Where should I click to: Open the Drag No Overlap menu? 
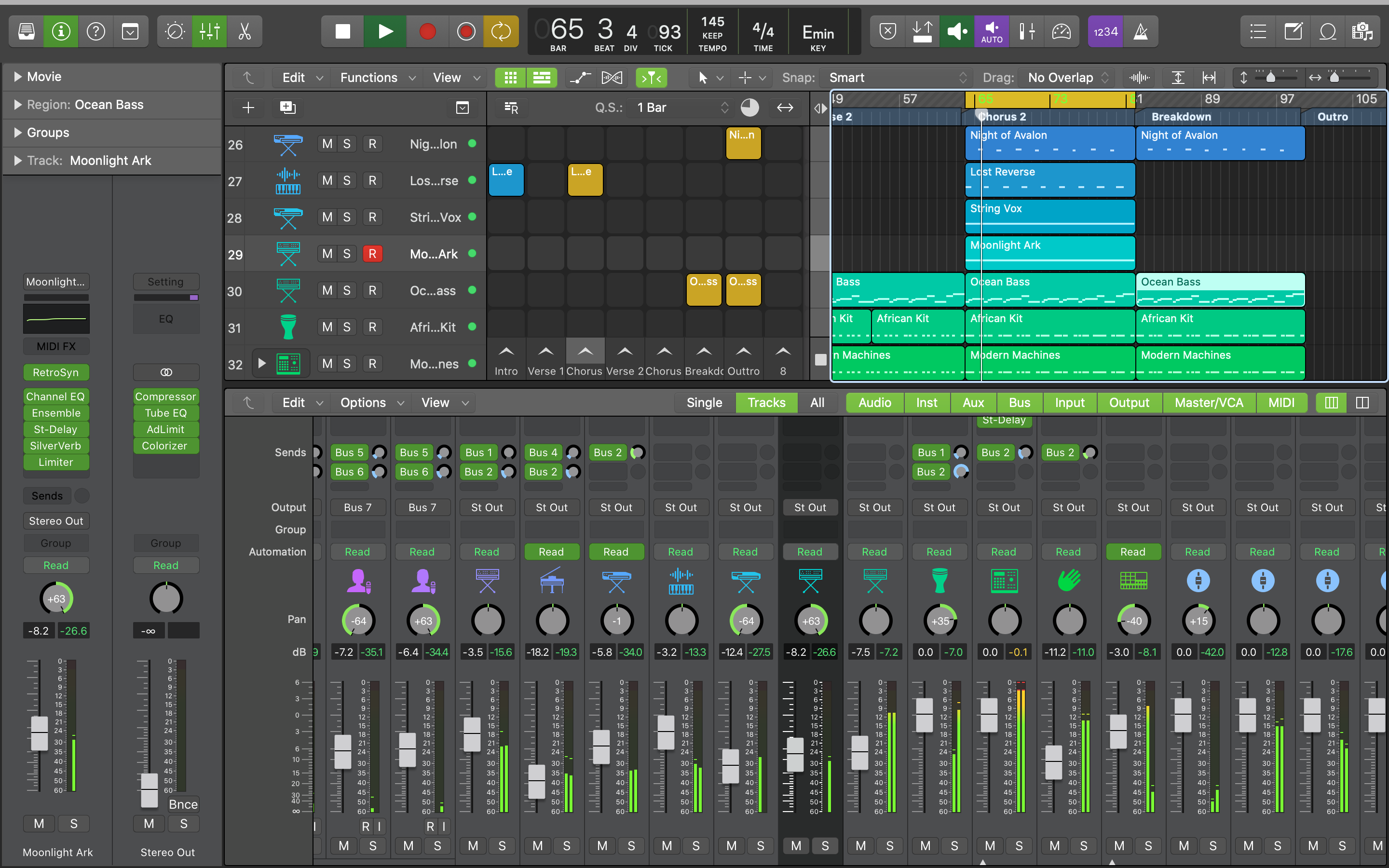click(1067, 78)
